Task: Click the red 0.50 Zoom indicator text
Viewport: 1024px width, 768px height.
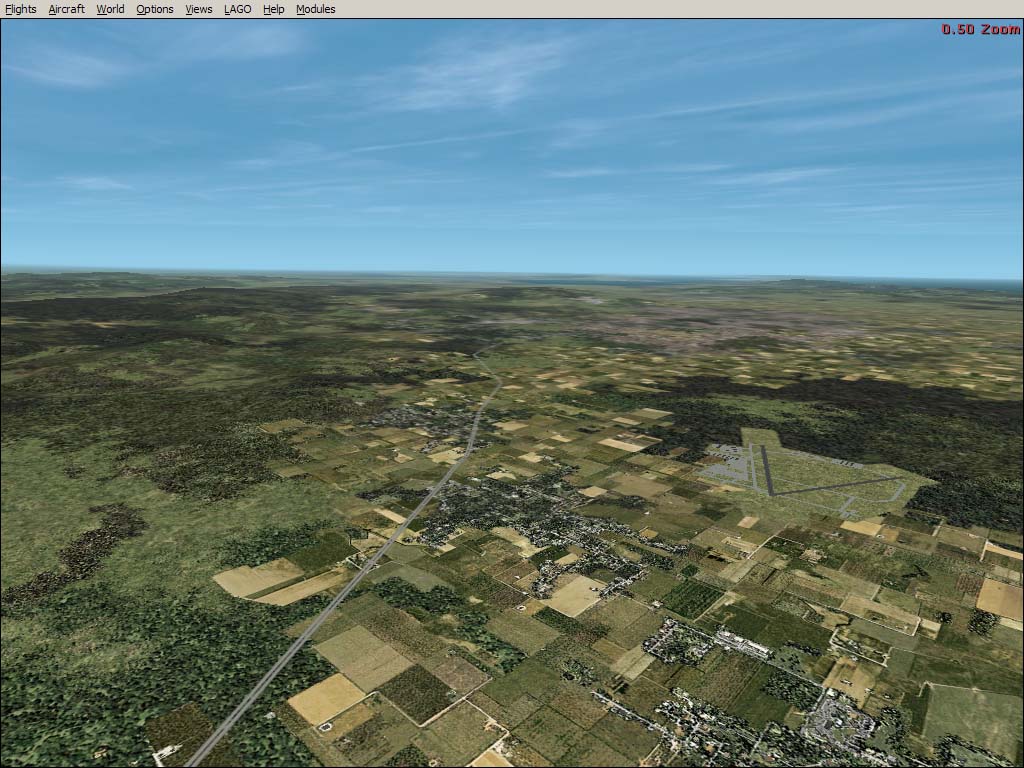Action: point(981,29)
